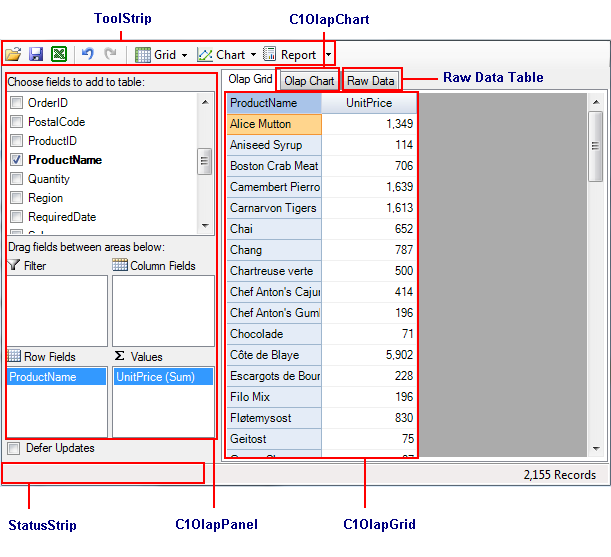Redo the last undone action
The image size is (611, 557).
110,53
